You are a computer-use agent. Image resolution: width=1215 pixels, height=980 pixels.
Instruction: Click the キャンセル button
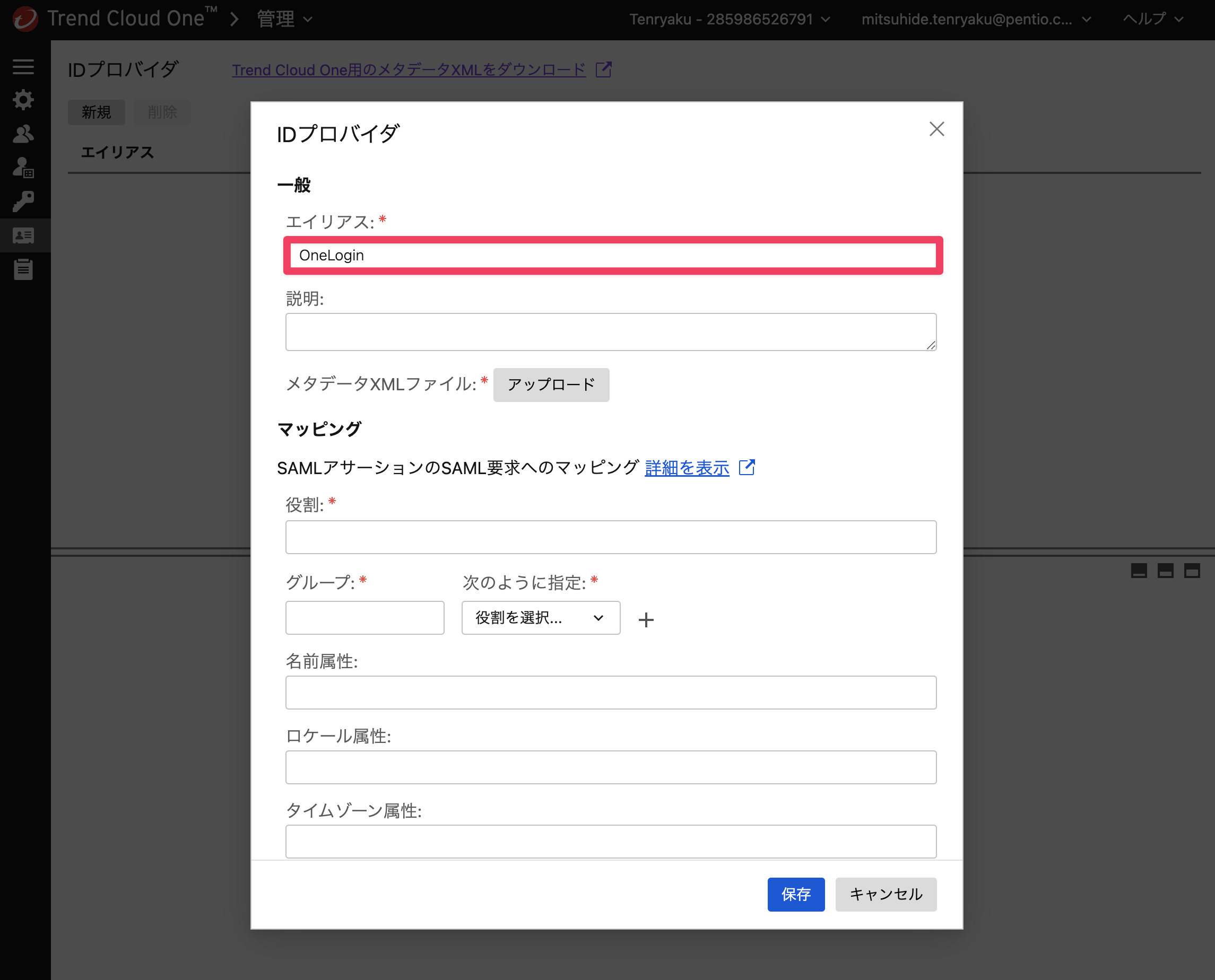[x=886, y=894]
